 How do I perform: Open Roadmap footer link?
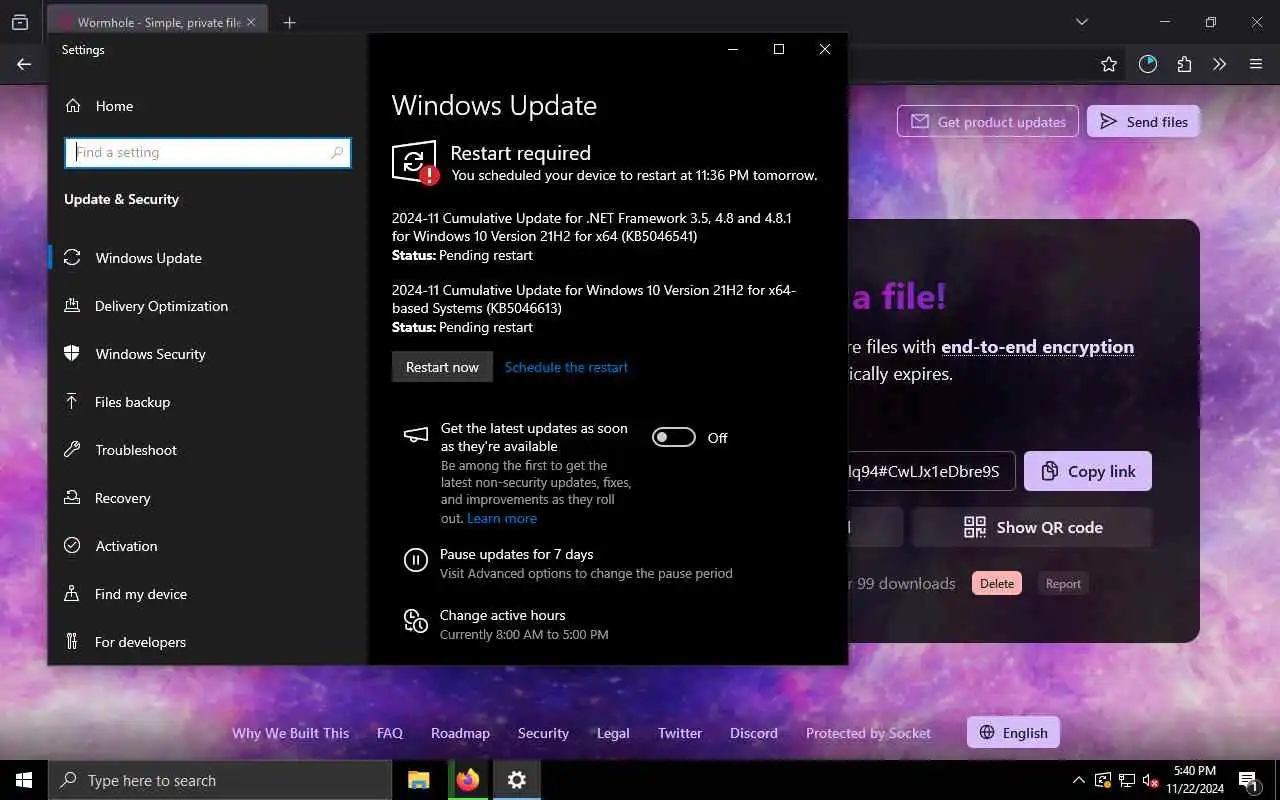point(460,733)
